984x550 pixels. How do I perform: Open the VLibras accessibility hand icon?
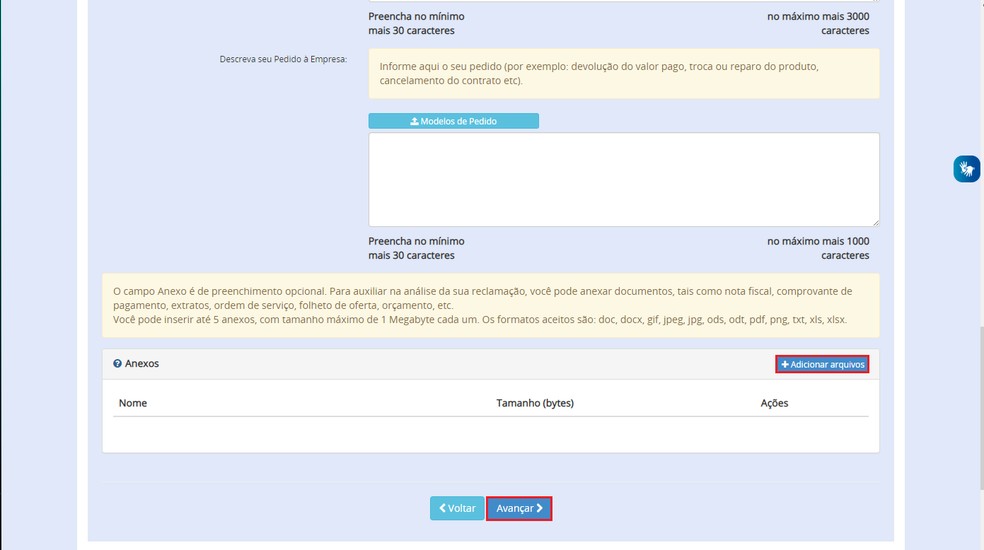point(966,169)
